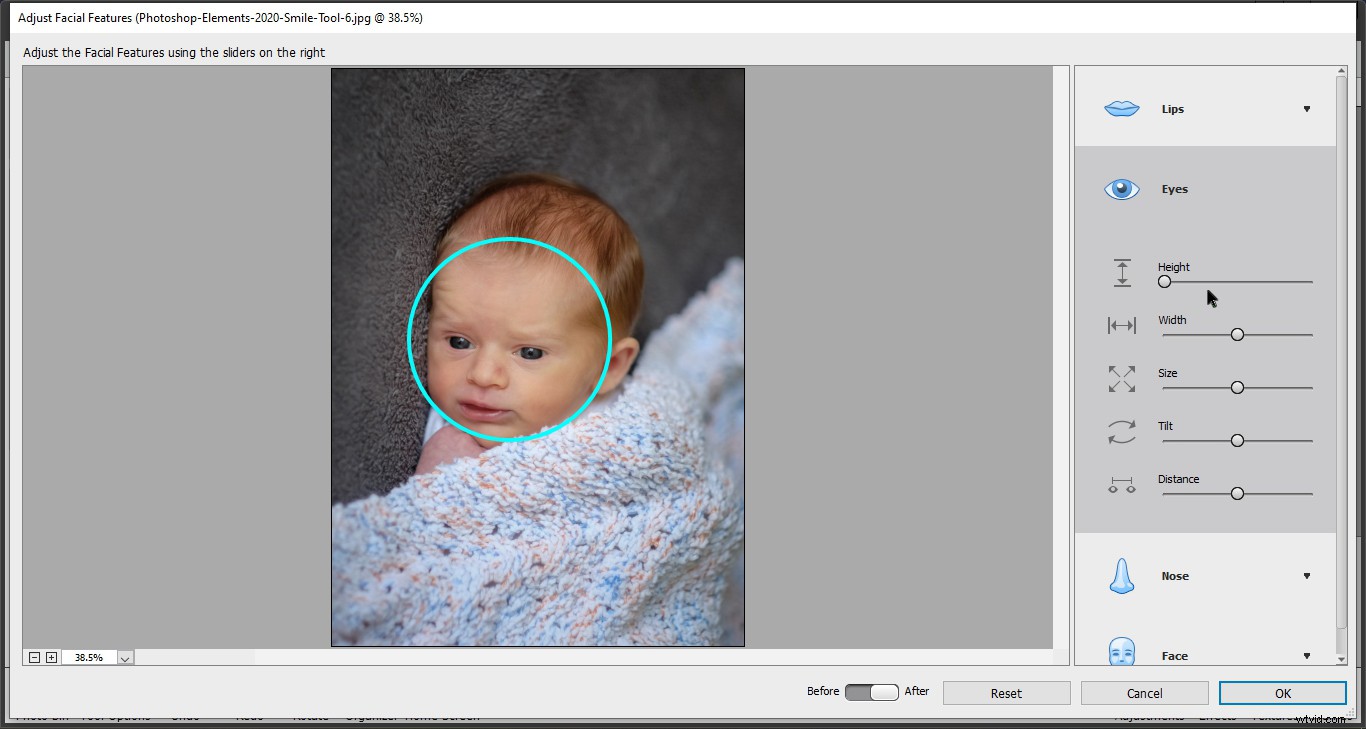Image resolution: width=1366 pixels, height=729 pixels.
Task: Expand the Lips options section
Action: coord(1307,108)
